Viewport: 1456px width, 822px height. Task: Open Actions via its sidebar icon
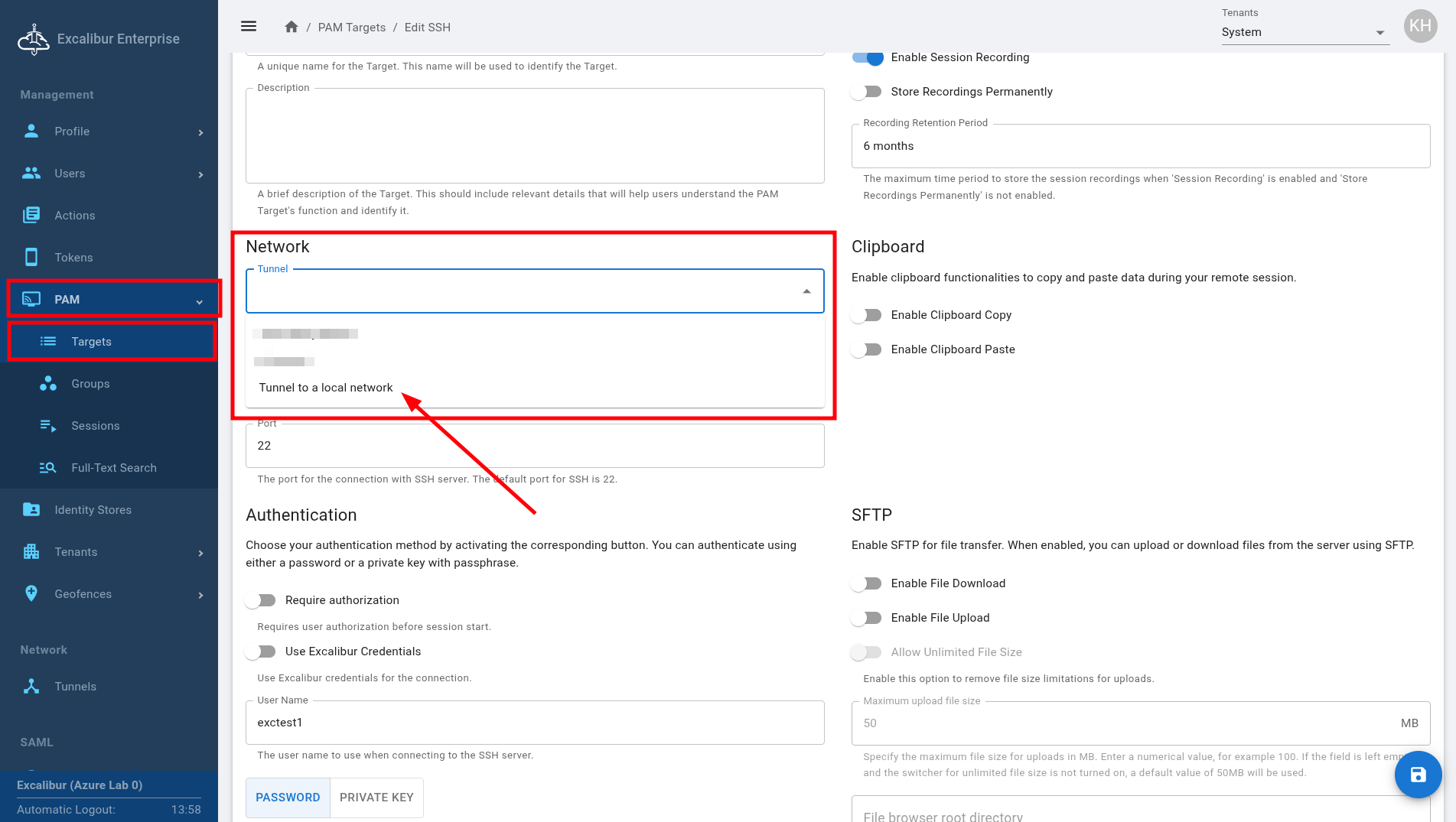31,216
